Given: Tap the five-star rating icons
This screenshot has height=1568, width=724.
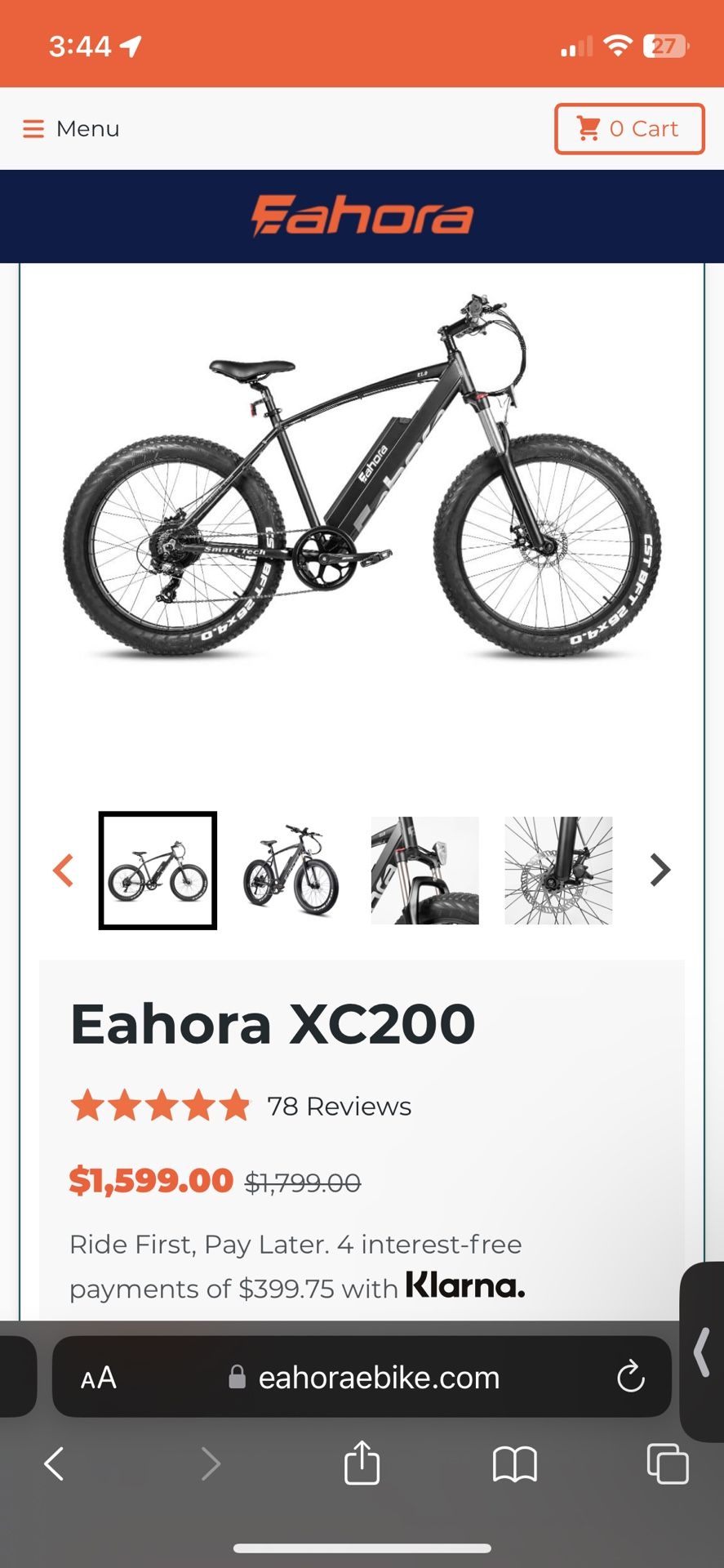Looking at the screenshot, I should coord(161,1107).
